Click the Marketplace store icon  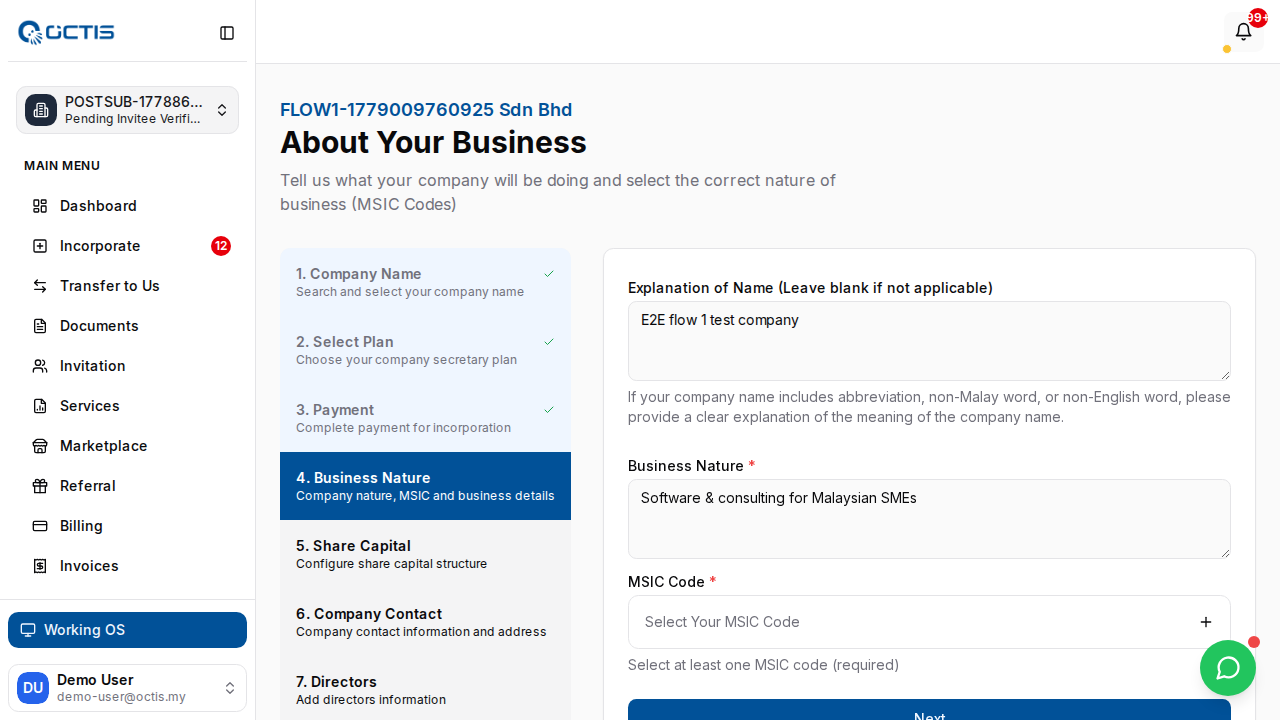tap(40, 446)
